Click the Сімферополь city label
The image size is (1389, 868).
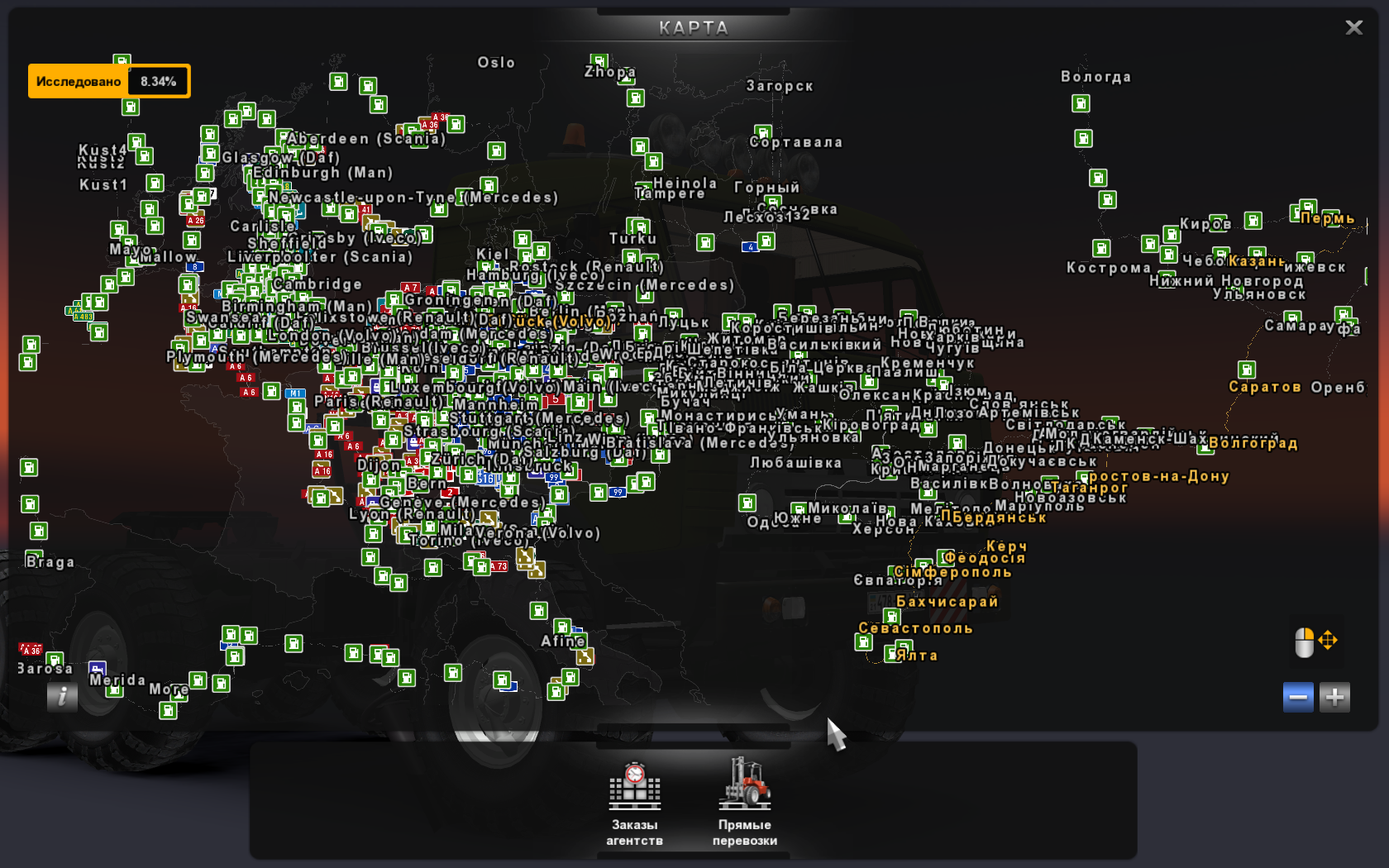[952, 572]
